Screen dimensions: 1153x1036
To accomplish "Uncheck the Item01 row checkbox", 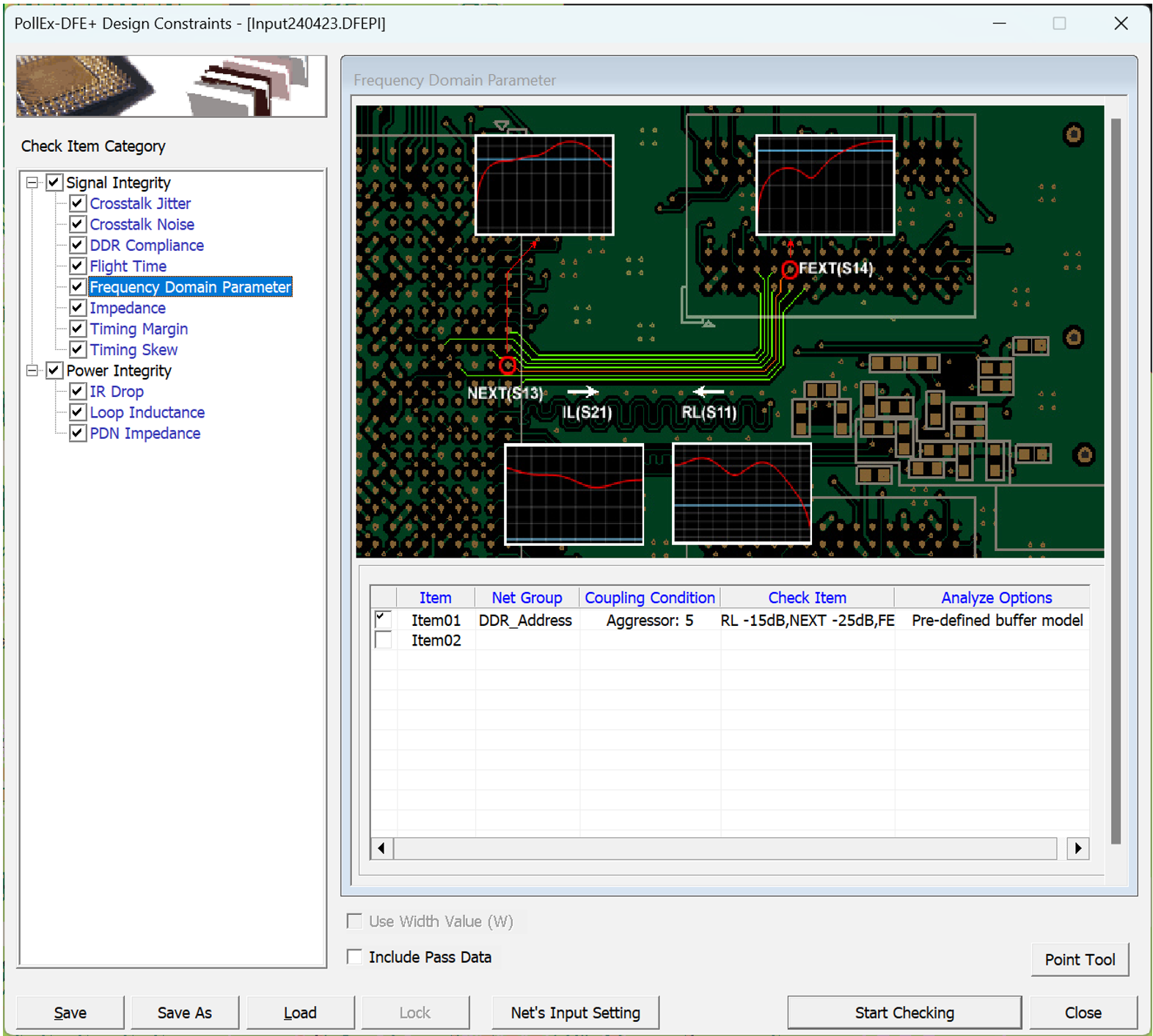I will pyautogui.click(x=383, y=619).
